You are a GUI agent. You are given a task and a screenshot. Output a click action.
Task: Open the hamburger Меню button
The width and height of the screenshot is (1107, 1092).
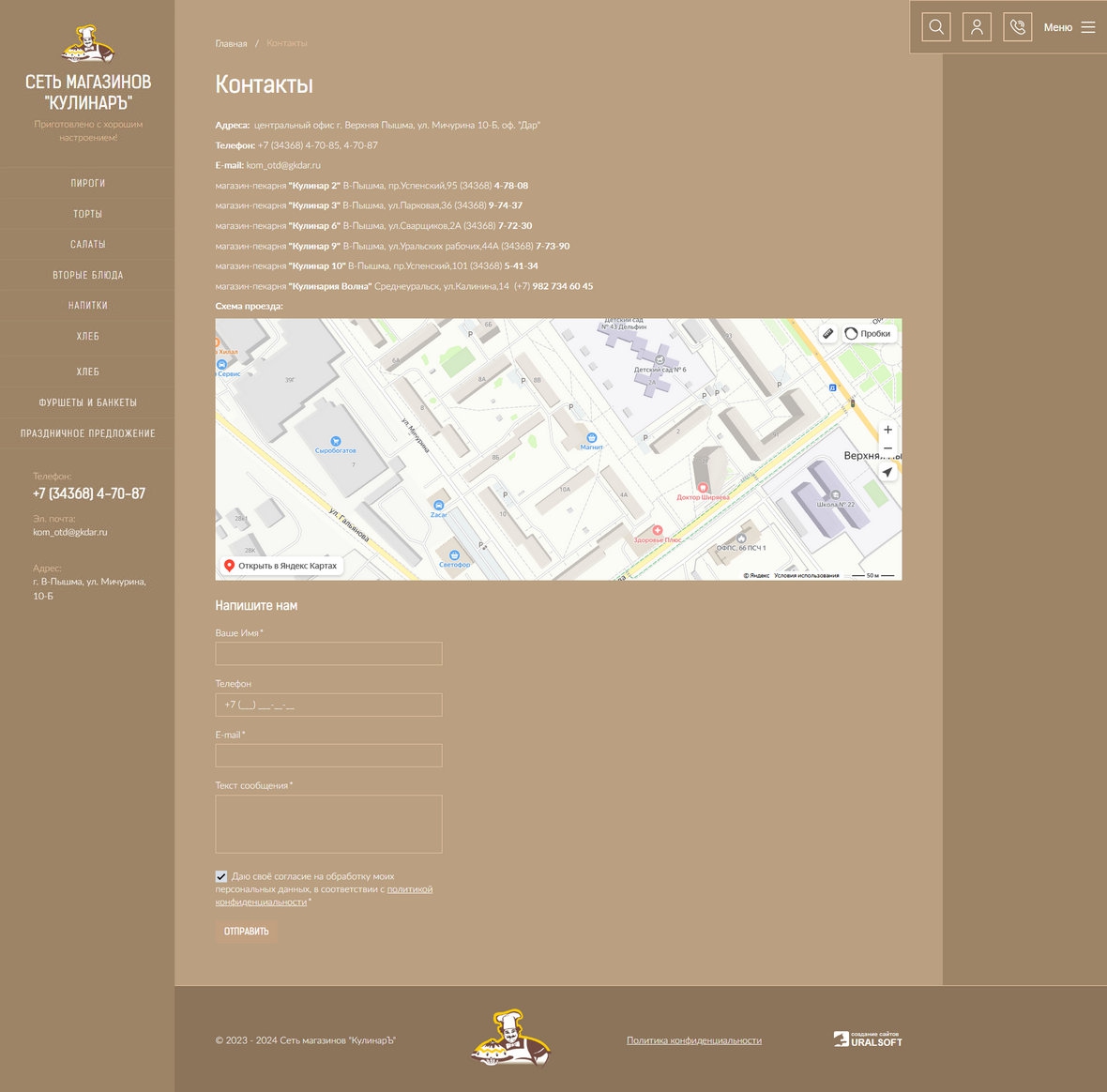click(1069, 27)
